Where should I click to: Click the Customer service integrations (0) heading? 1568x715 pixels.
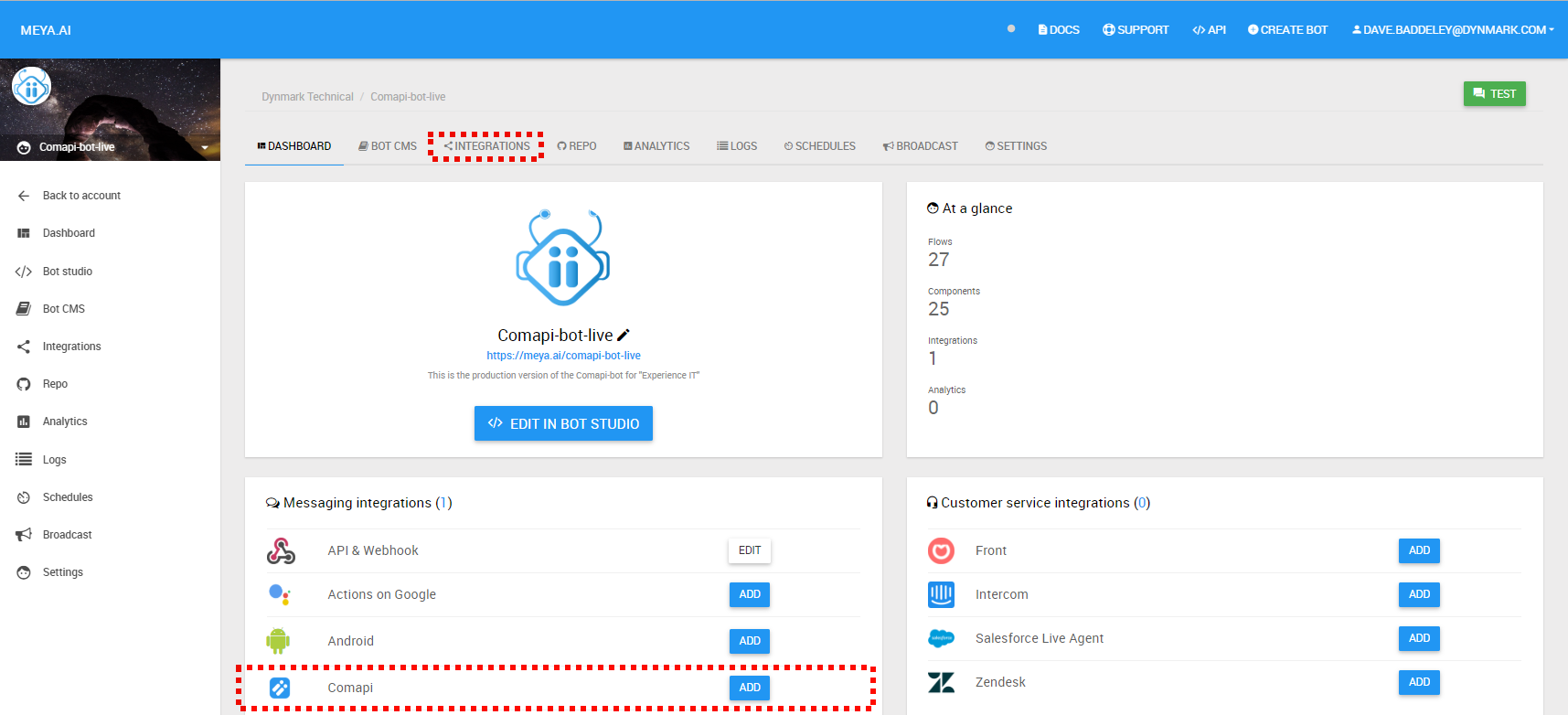(x=1039, y=503)
